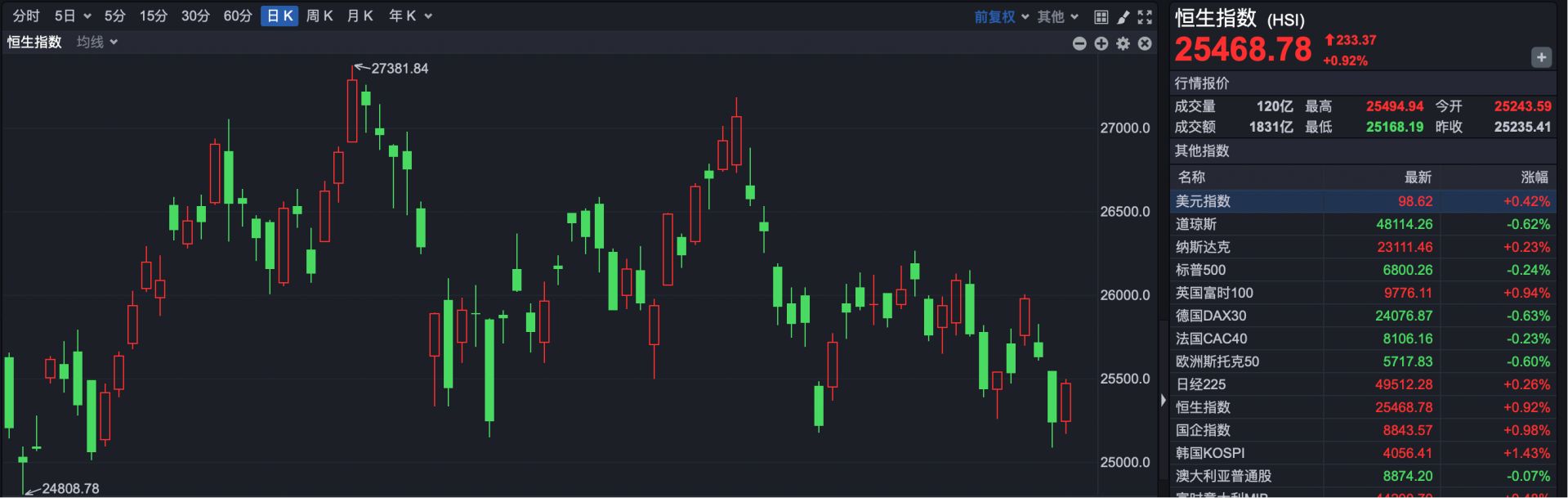Click the 27381.84 high price marker
This screenshot has height=498, width=1568.
(399, 69)
